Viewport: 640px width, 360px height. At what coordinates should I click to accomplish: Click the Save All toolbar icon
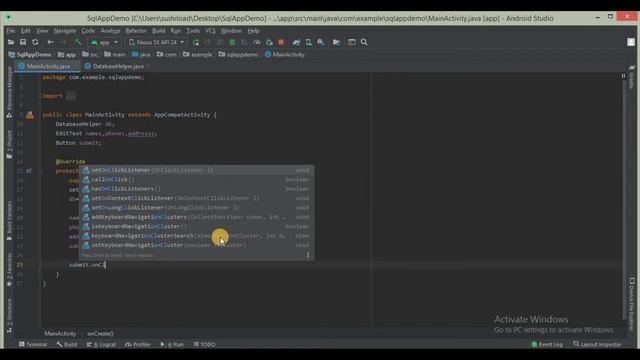[23, 42]
